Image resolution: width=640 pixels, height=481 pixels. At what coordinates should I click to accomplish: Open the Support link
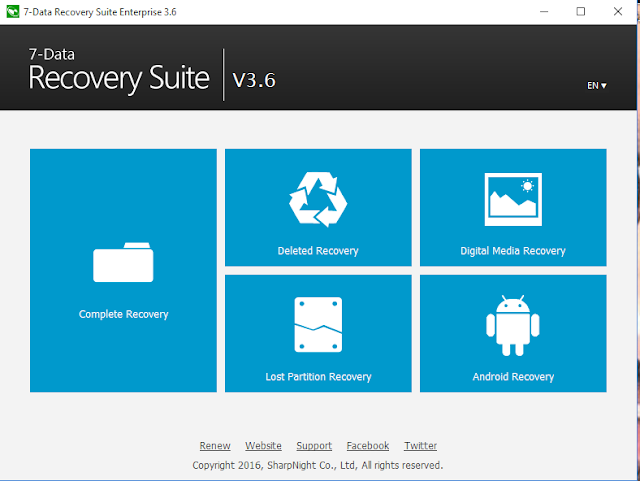click(314, 445)
